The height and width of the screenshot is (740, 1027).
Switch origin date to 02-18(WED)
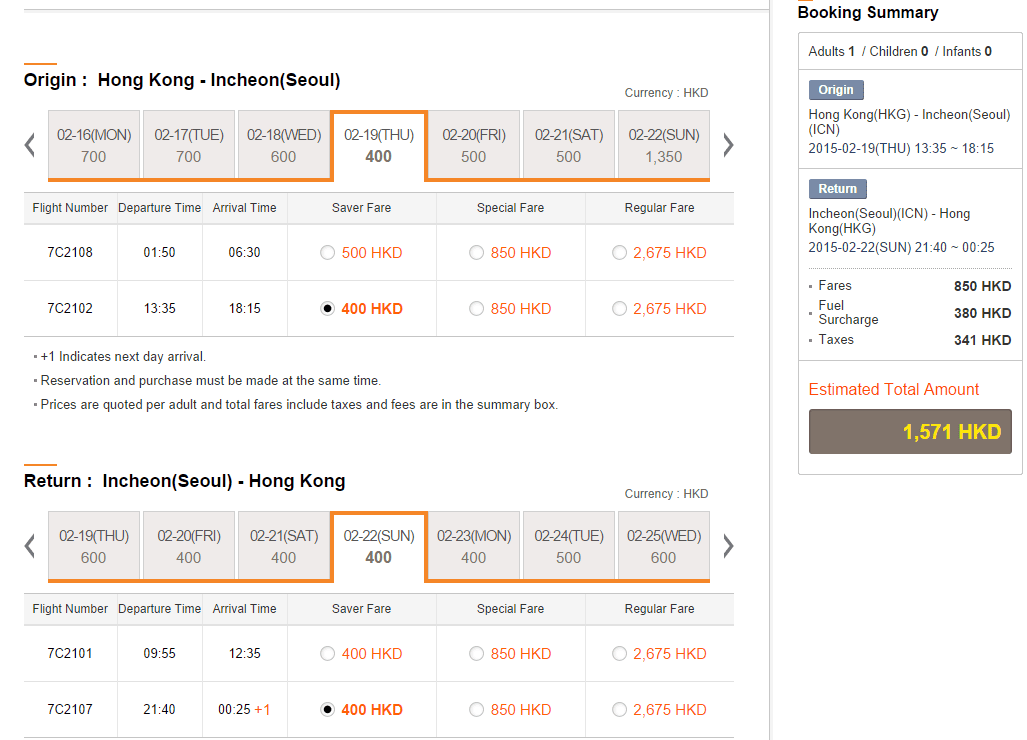(x=284, y=145)
